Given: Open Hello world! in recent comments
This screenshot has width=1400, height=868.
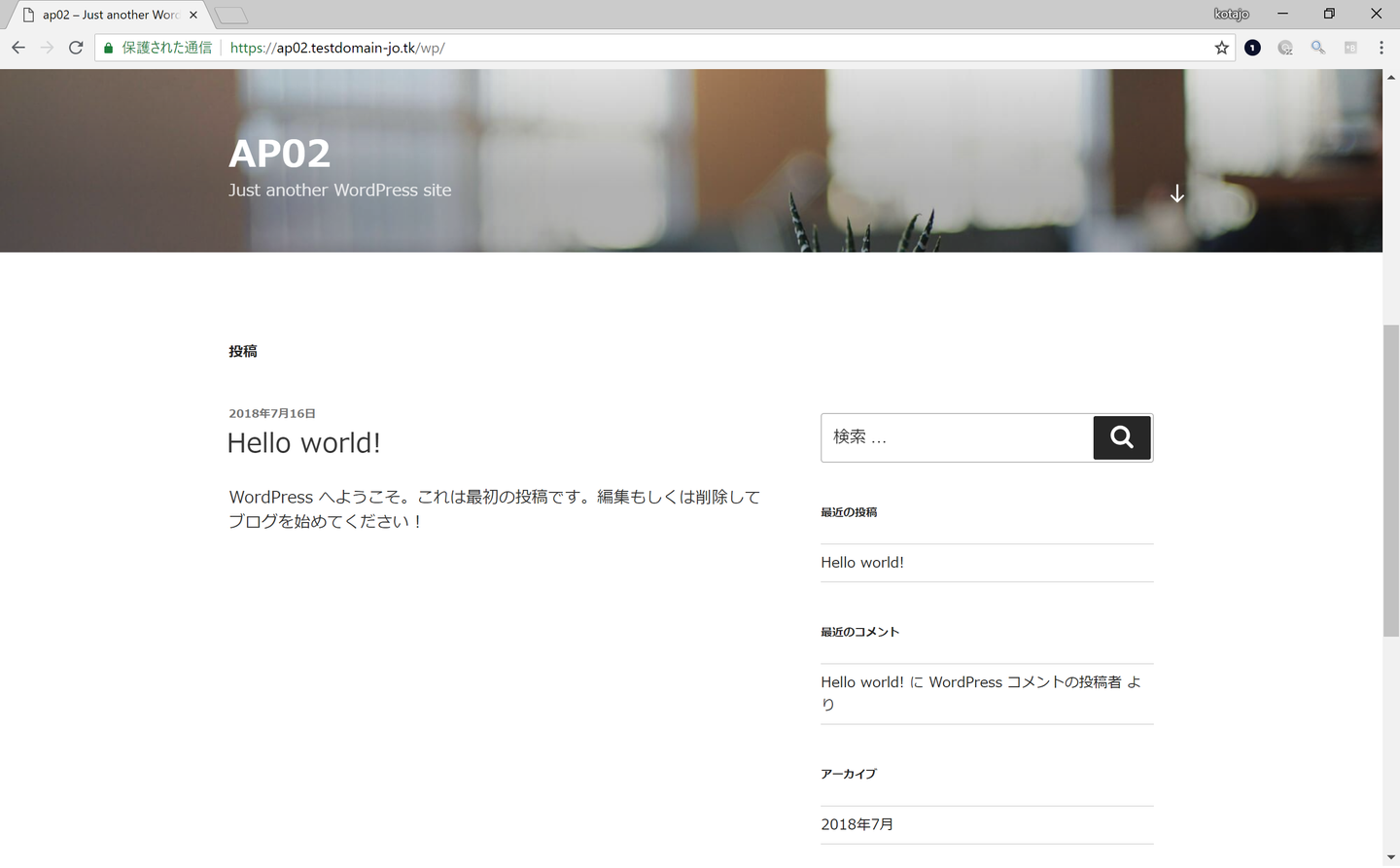Looking at the screenshot, I should click(862, 682).
